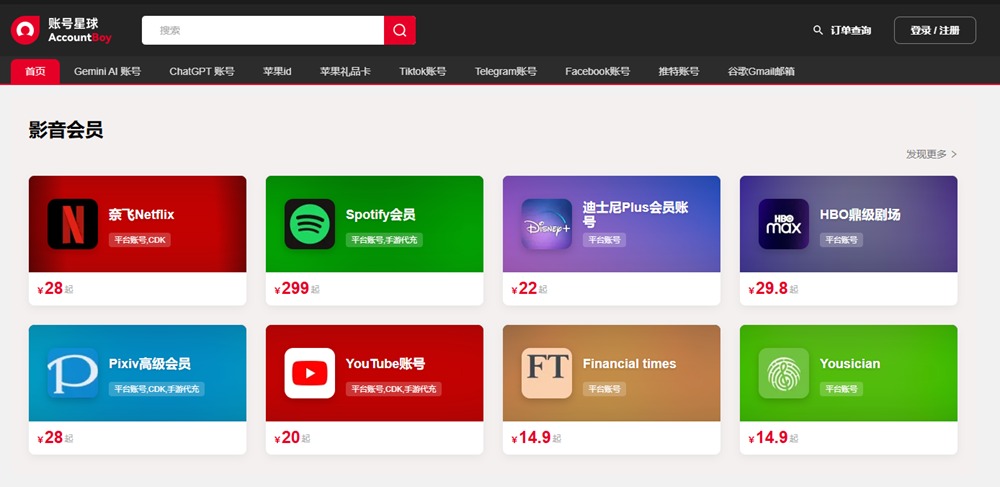Click the 影音会员 section heading
Image resolution: width=1000 pixels, height=487 pixels.
tap(66, 129)
